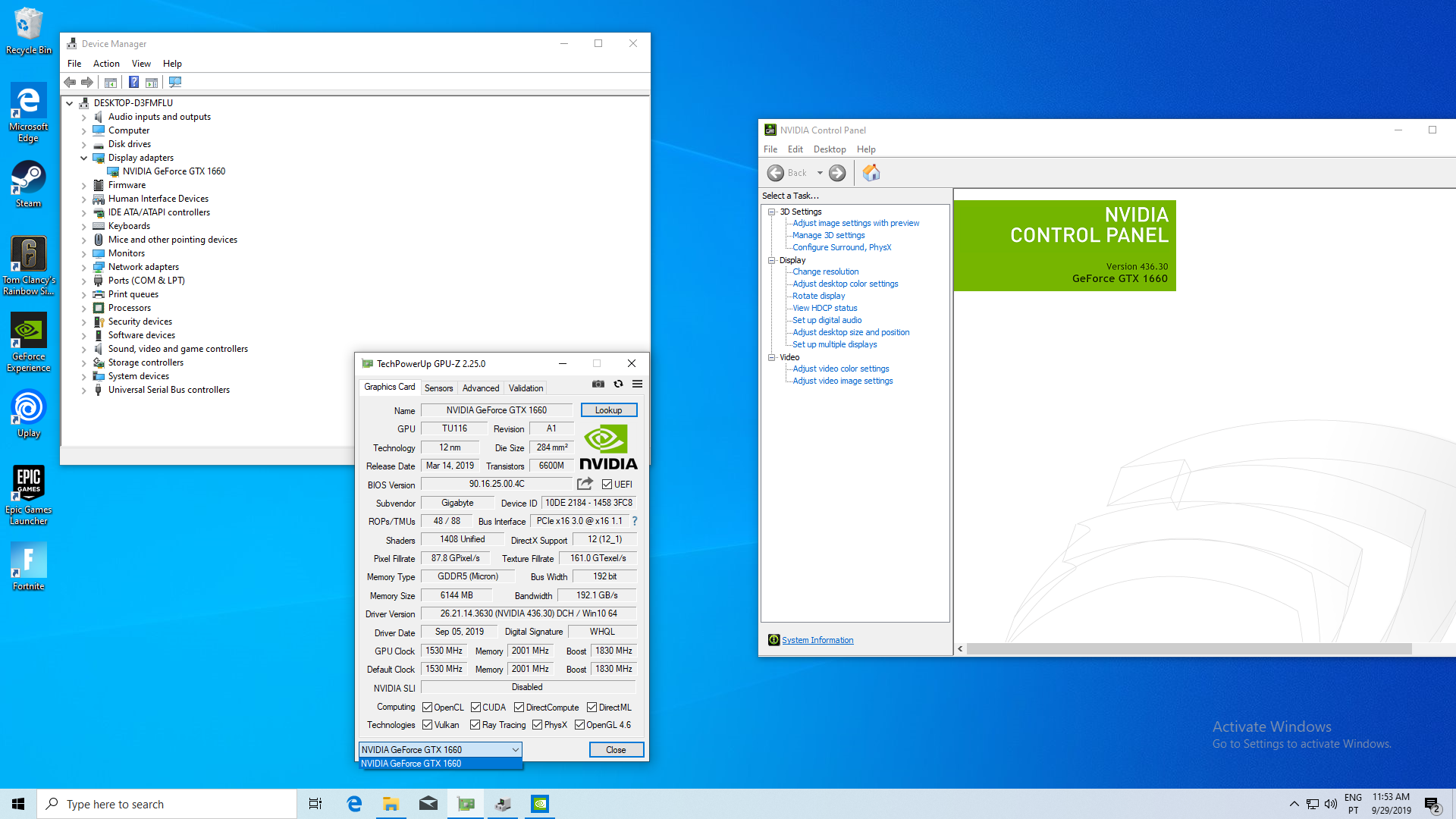This screenshot has width=1456, height=819.
Task: Toggle OpenCL checkbox
Action: pyautogui.click(x=427, y=708)
